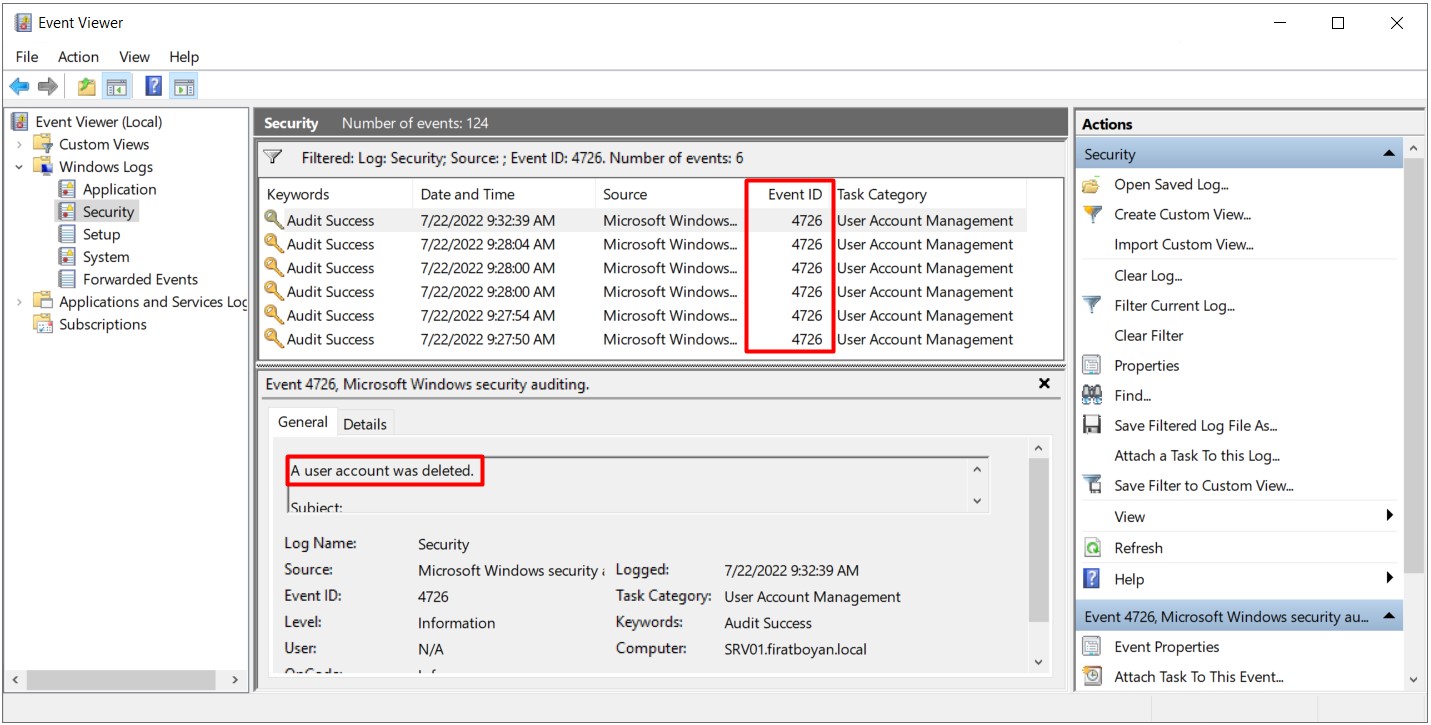Screen dimensions: 1431x725
Task: Click down arrow of the description text scrollbar
Action: tap(977, 501)
